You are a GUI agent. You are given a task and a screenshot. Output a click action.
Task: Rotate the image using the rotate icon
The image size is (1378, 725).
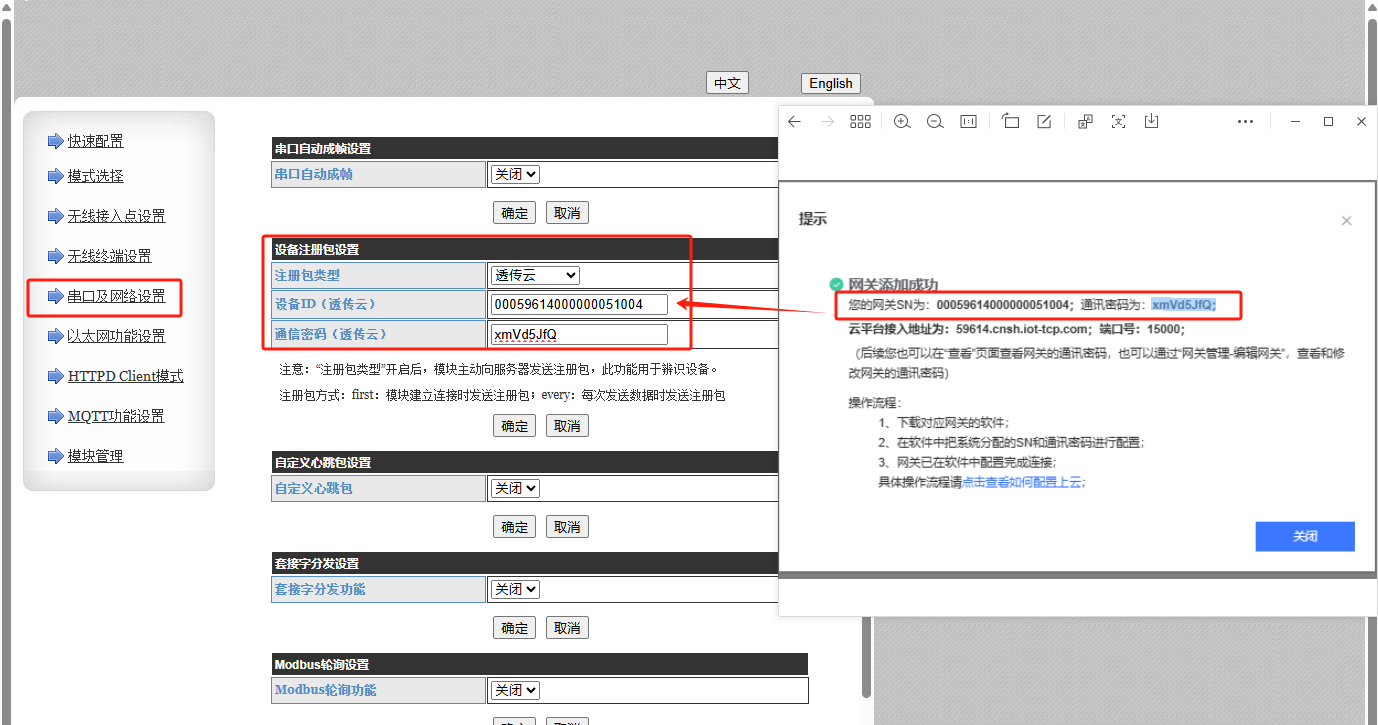point(1011,121)
